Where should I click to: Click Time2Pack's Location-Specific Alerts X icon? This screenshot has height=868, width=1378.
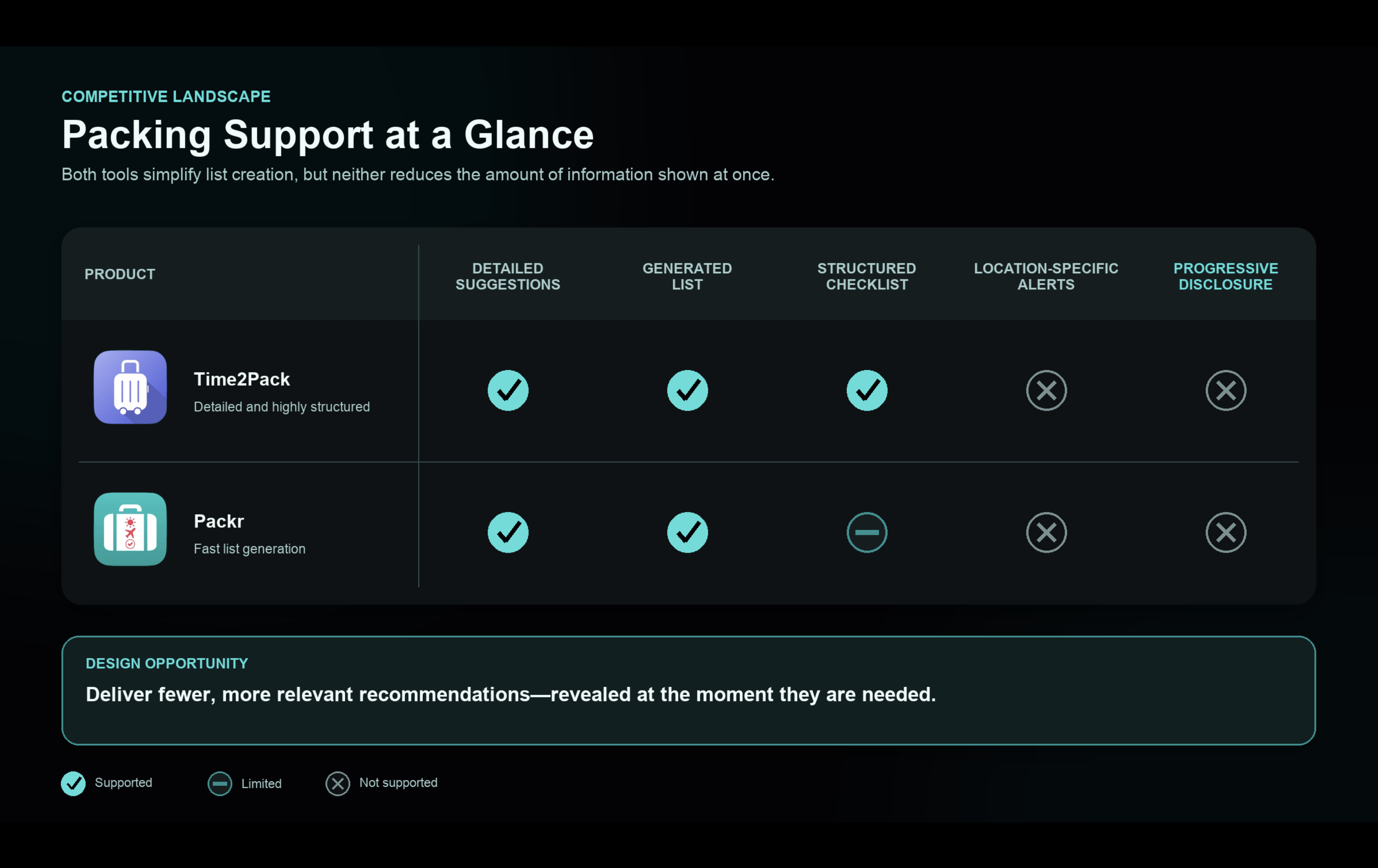coord(1046,391)
